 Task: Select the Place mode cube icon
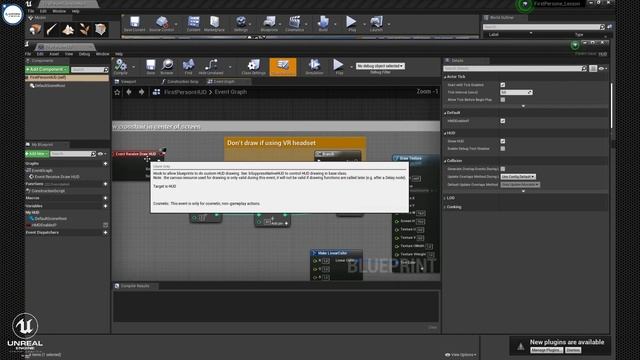[35, 29]
